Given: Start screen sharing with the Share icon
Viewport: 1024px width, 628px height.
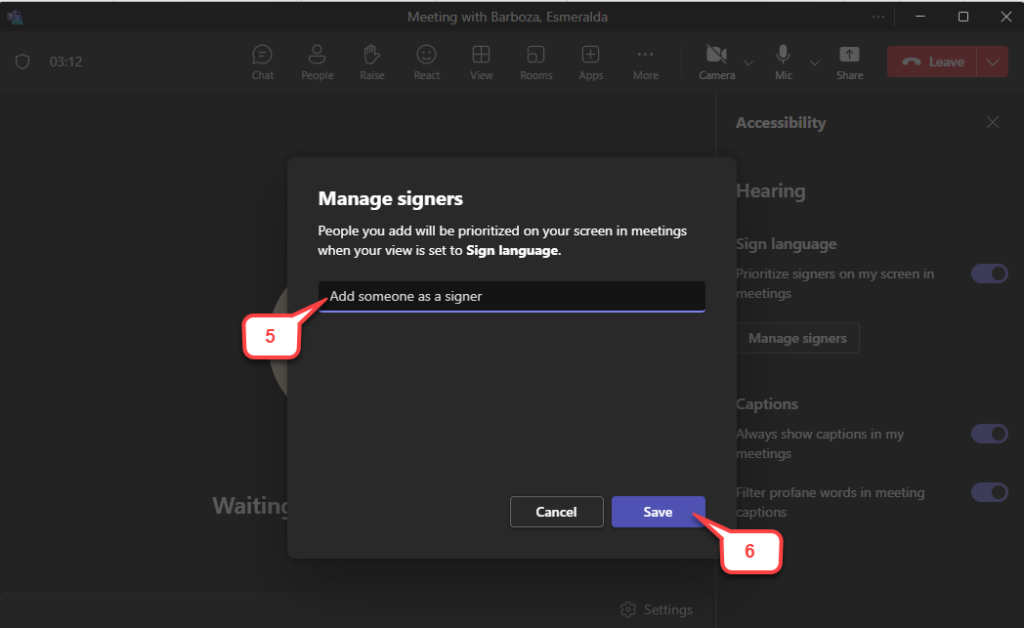Looking at the screenshot, I should click(x=849, y=61).
